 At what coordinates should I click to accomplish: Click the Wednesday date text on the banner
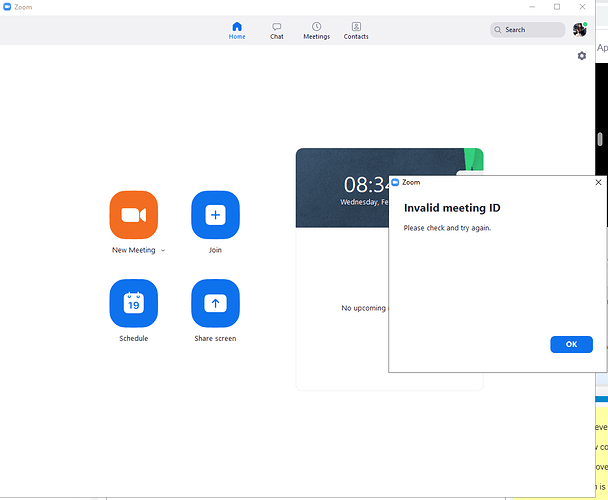pyautogui.click(x=364, y=202)
